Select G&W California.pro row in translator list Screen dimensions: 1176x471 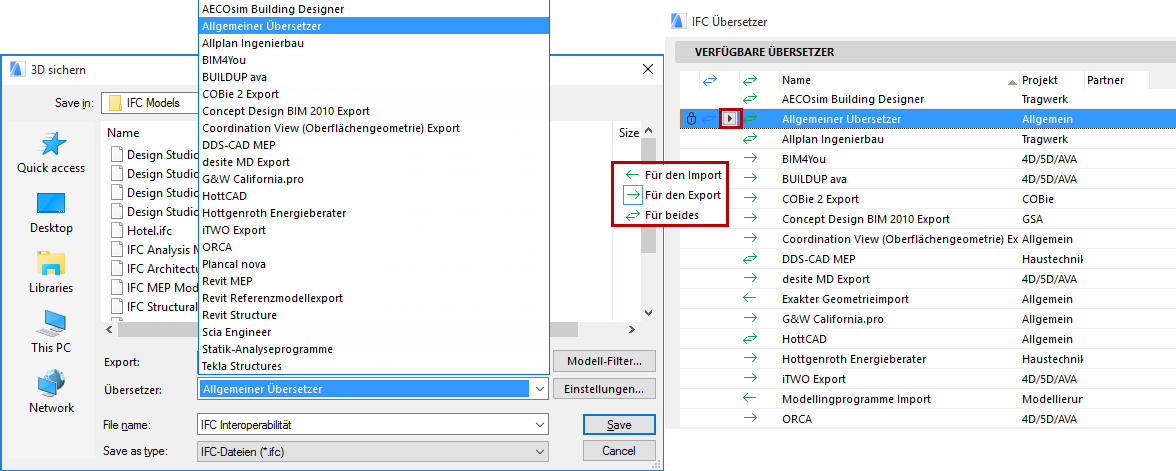point(927,319)
